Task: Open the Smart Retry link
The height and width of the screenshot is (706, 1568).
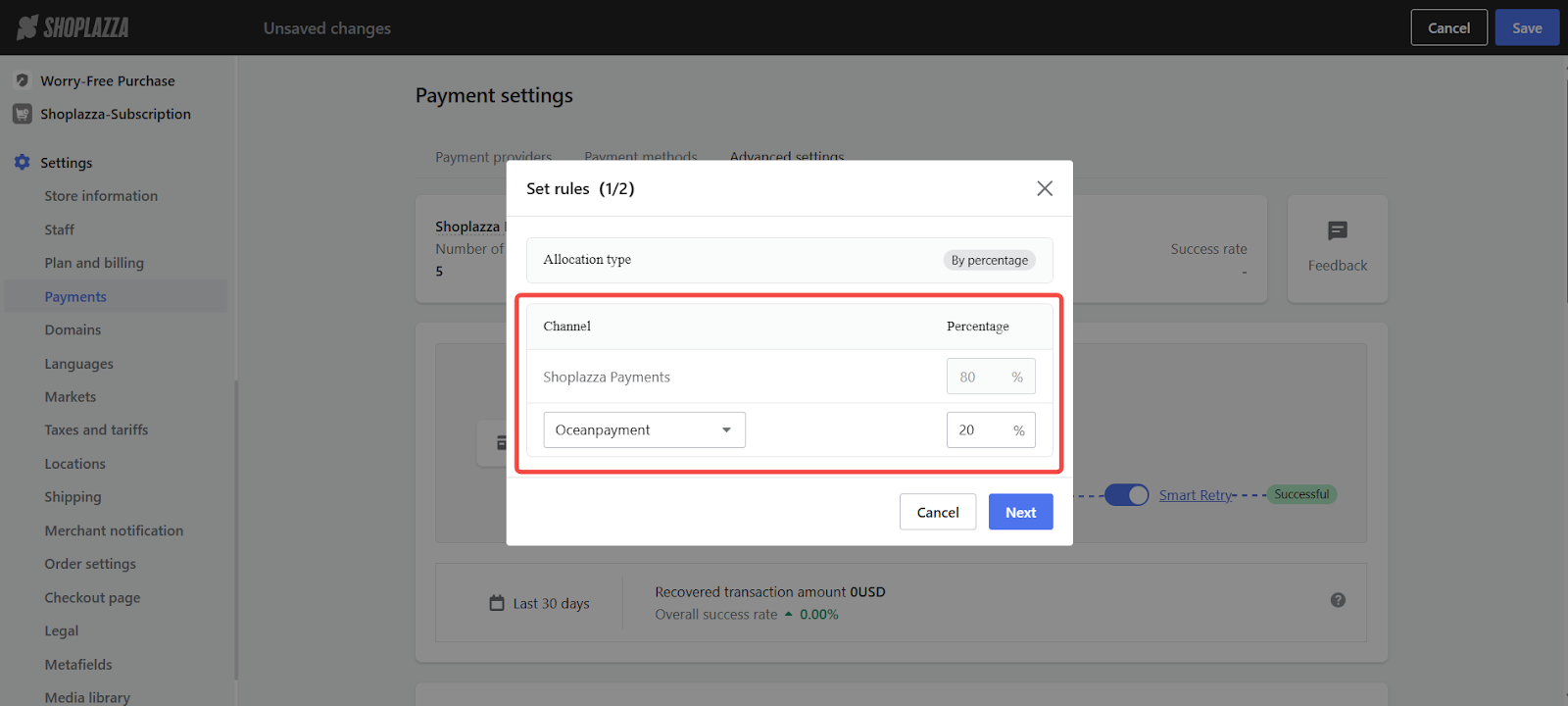Action: point(1196,495)
